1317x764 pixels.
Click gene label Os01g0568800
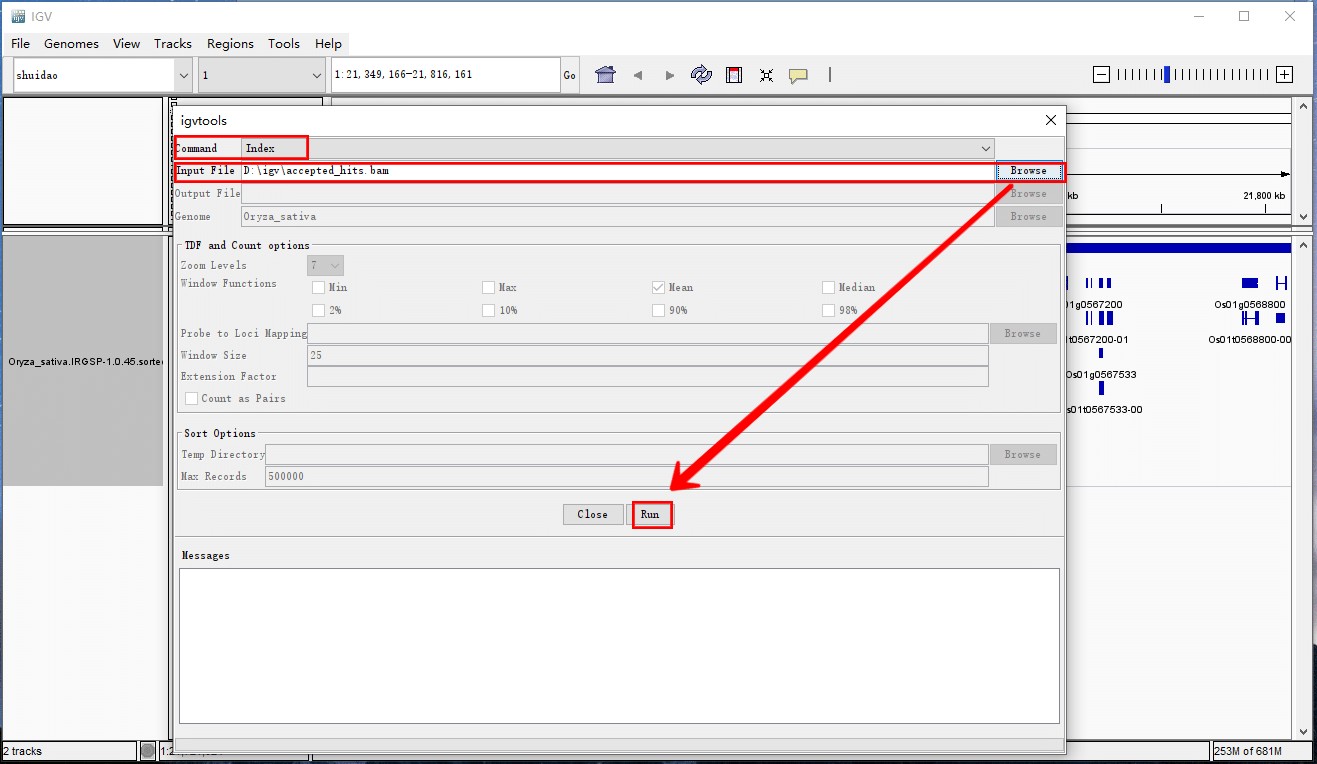(x=1250, y=304)
